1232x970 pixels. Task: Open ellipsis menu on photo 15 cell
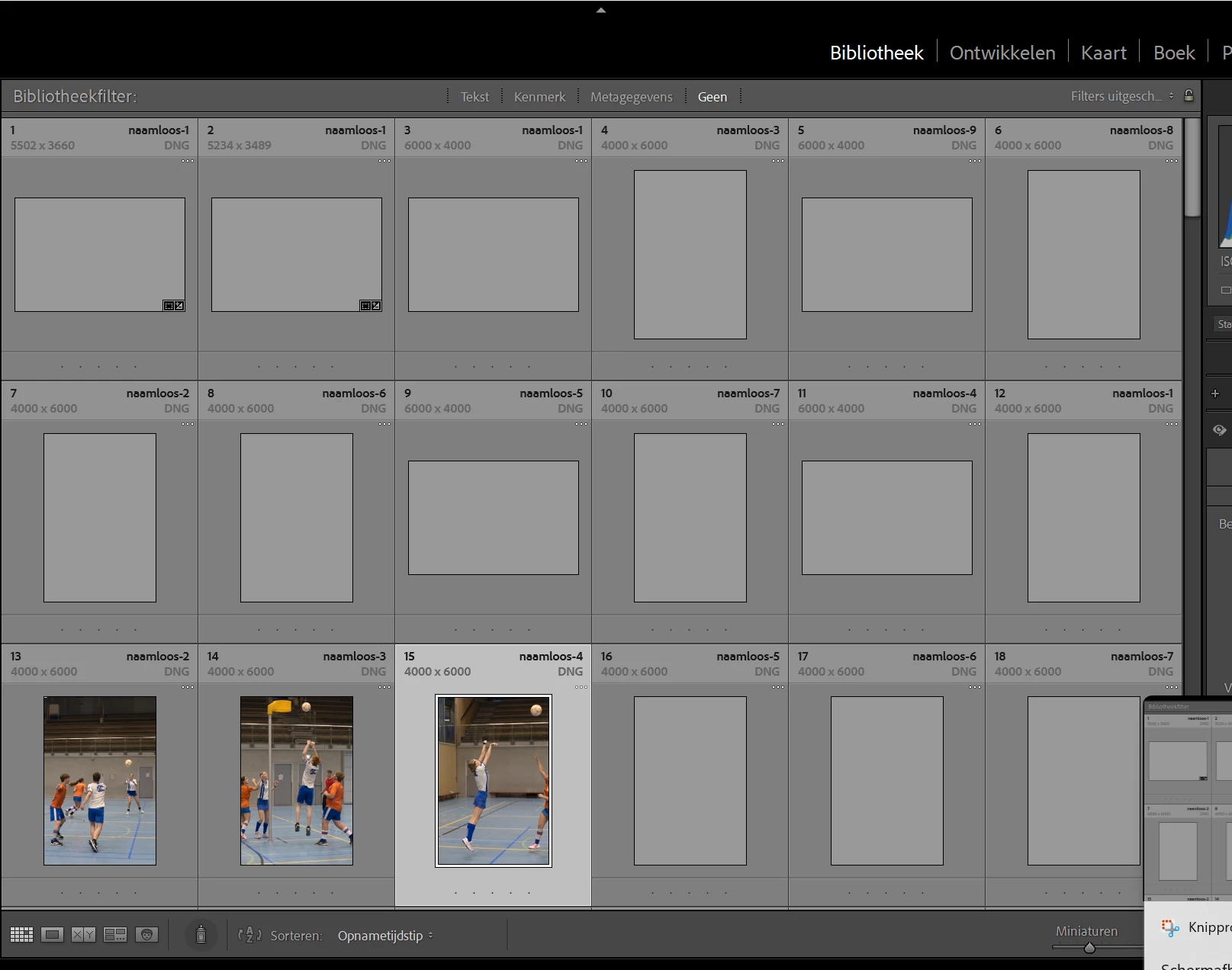click(581, 687)
